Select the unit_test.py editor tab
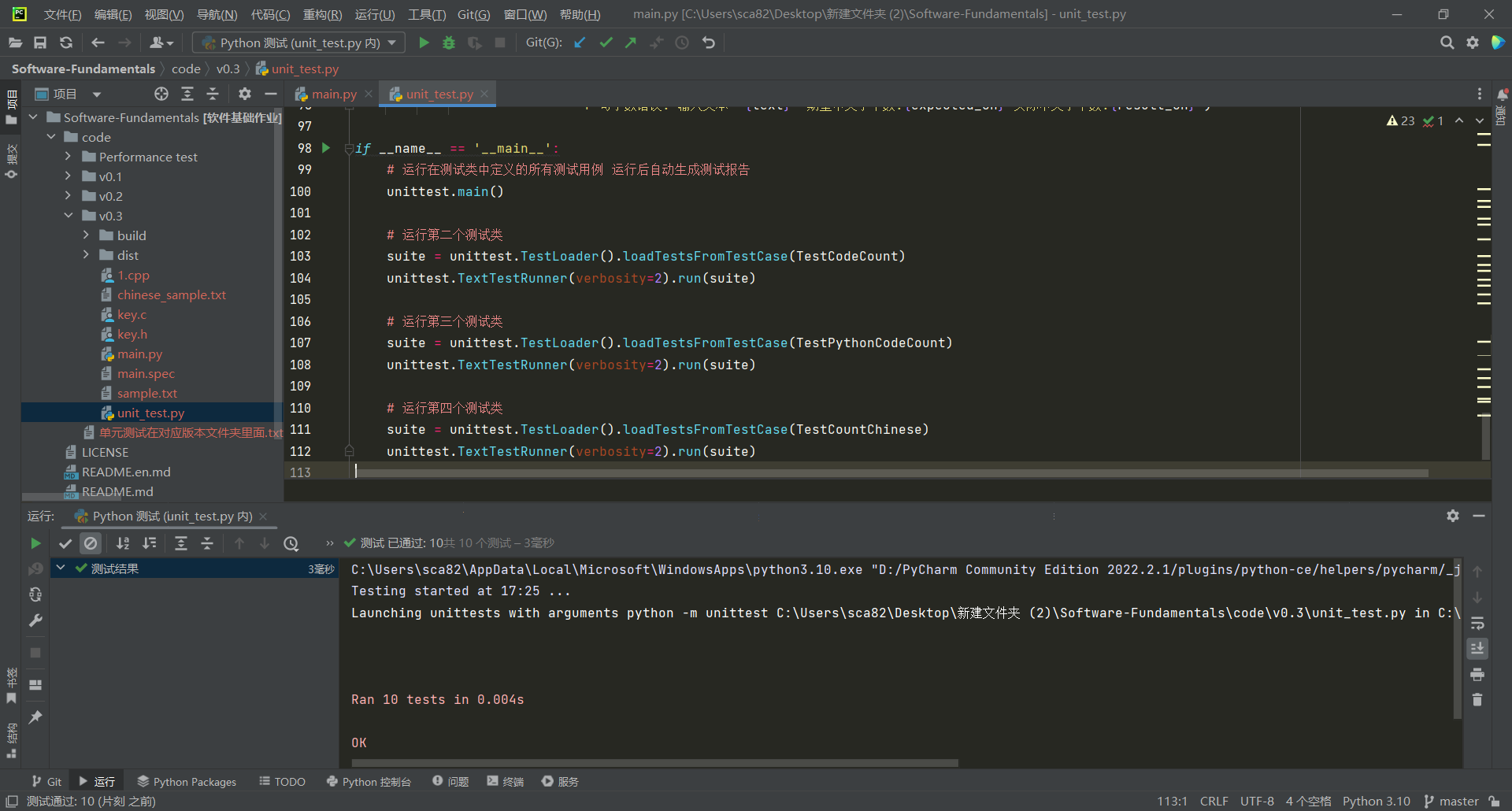Viewport: 1512px width, 811px height. pyautogui.click(x=439, y=94)
